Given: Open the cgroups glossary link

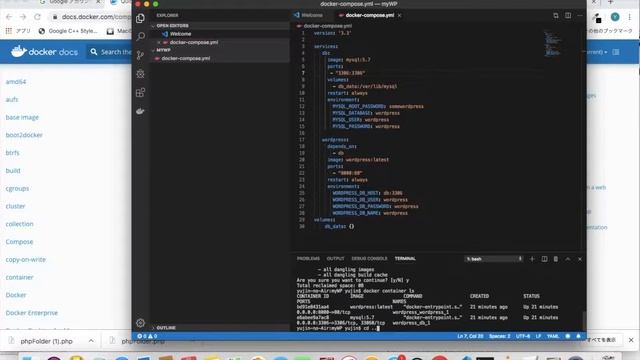Looking at the screenshot, I should [x=17, y=189].
